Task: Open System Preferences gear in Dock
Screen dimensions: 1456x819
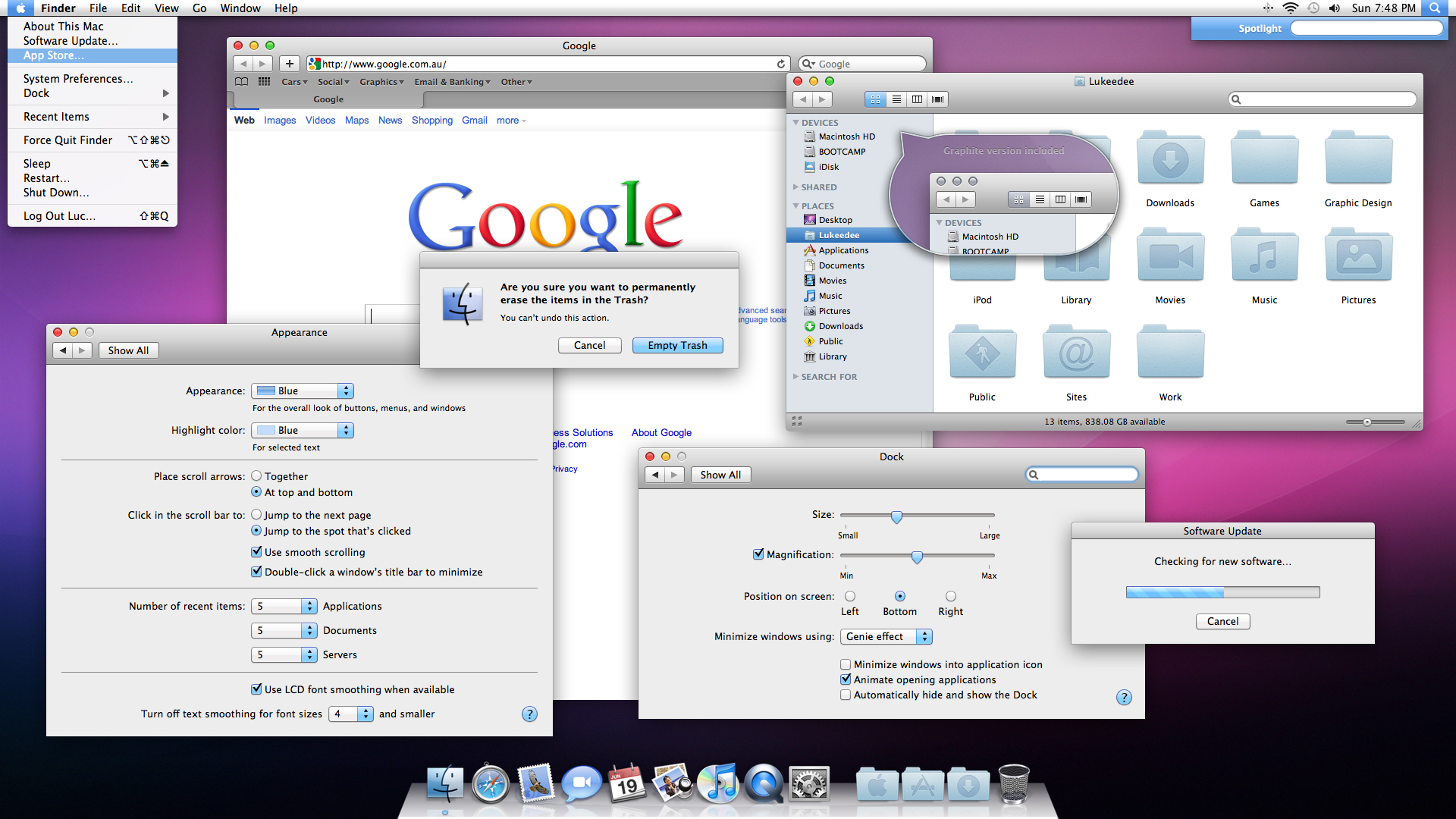Action: (809, 784)
